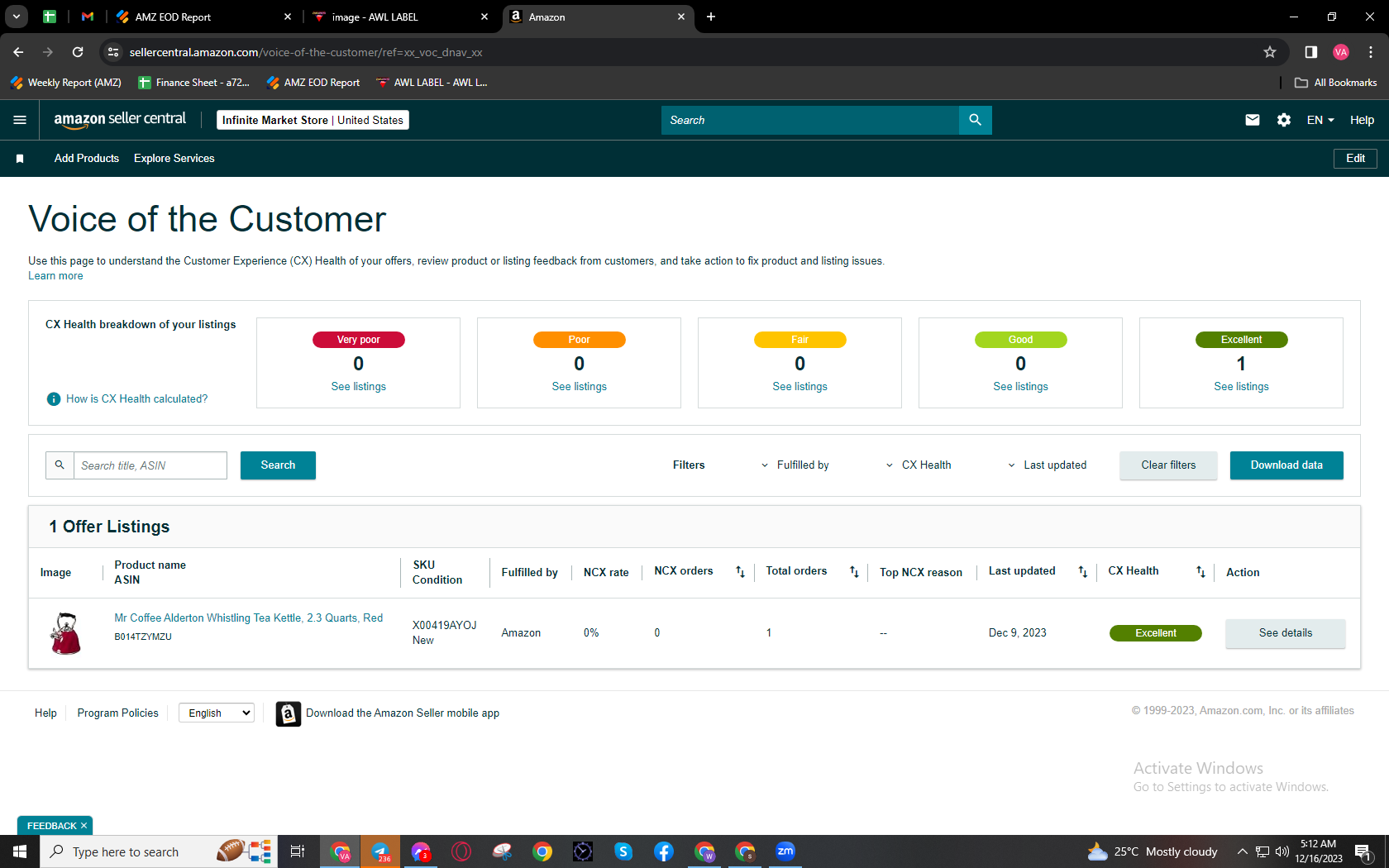Image resolution: width=1389 pixels, height=868 pixels.
Task: Focus the Search title, ASIN field
Action: click(150, 465)
